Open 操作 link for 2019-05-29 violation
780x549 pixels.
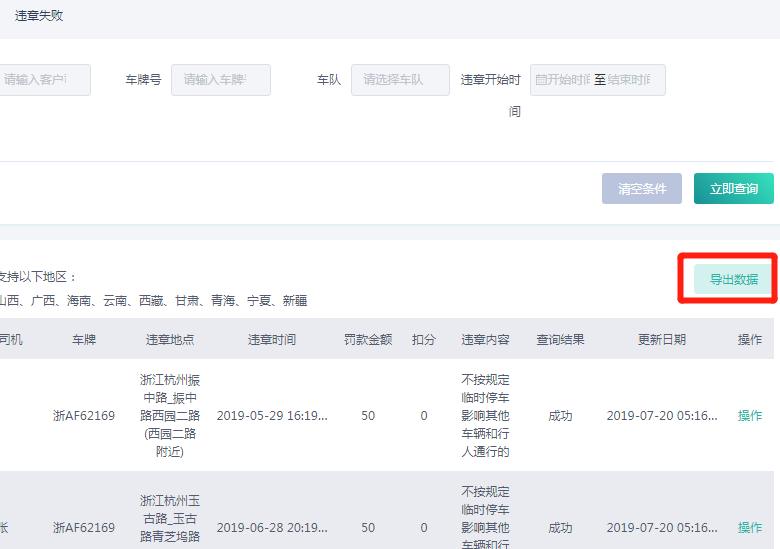(x=749, y=415)
